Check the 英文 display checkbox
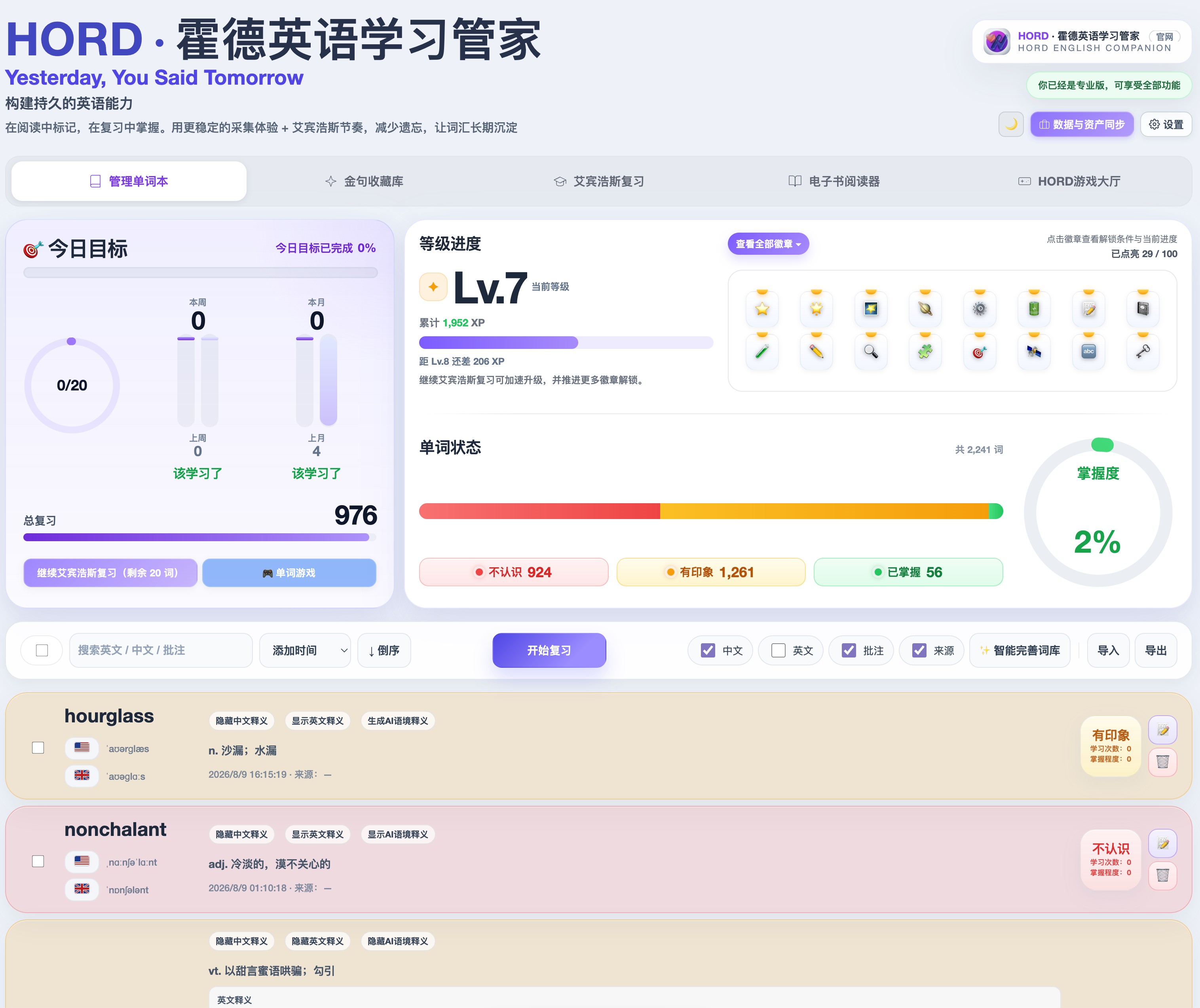Image resolution: width=1200 pixels, height=1008 pixels. click(x=778, y=650)
